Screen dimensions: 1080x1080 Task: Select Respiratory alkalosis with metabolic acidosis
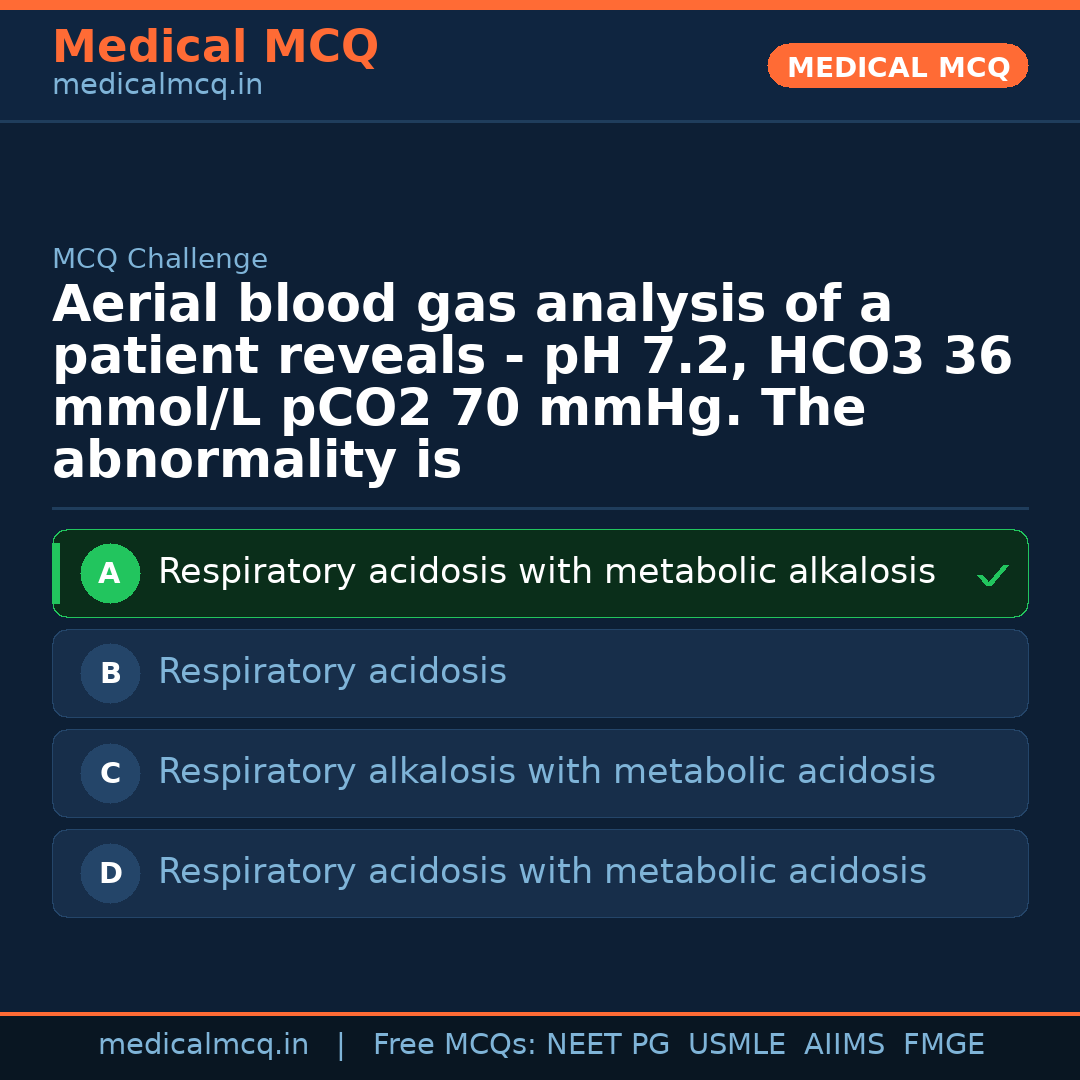546,772
